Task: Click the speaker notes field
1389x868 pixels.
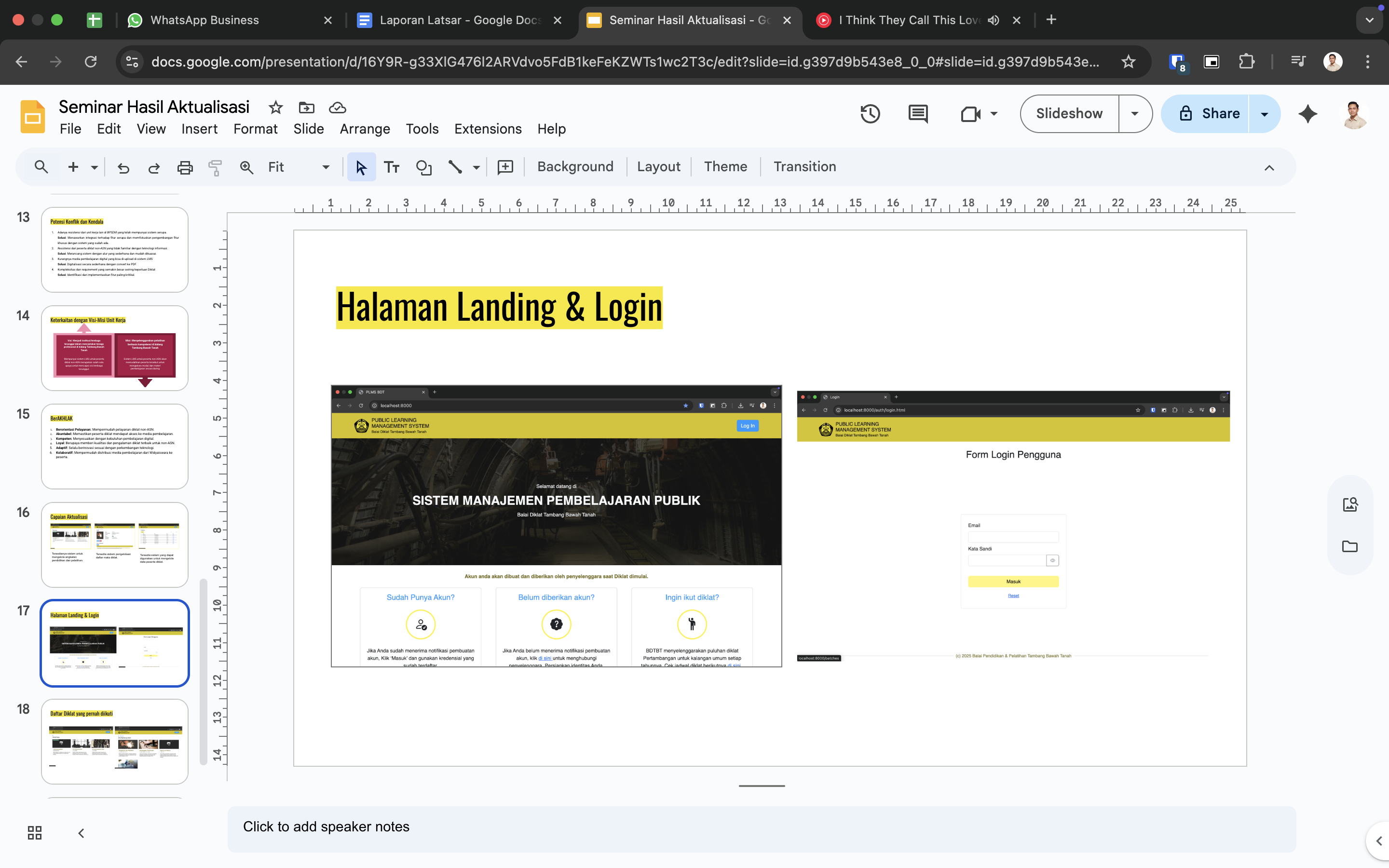Action: pos(761,827)
